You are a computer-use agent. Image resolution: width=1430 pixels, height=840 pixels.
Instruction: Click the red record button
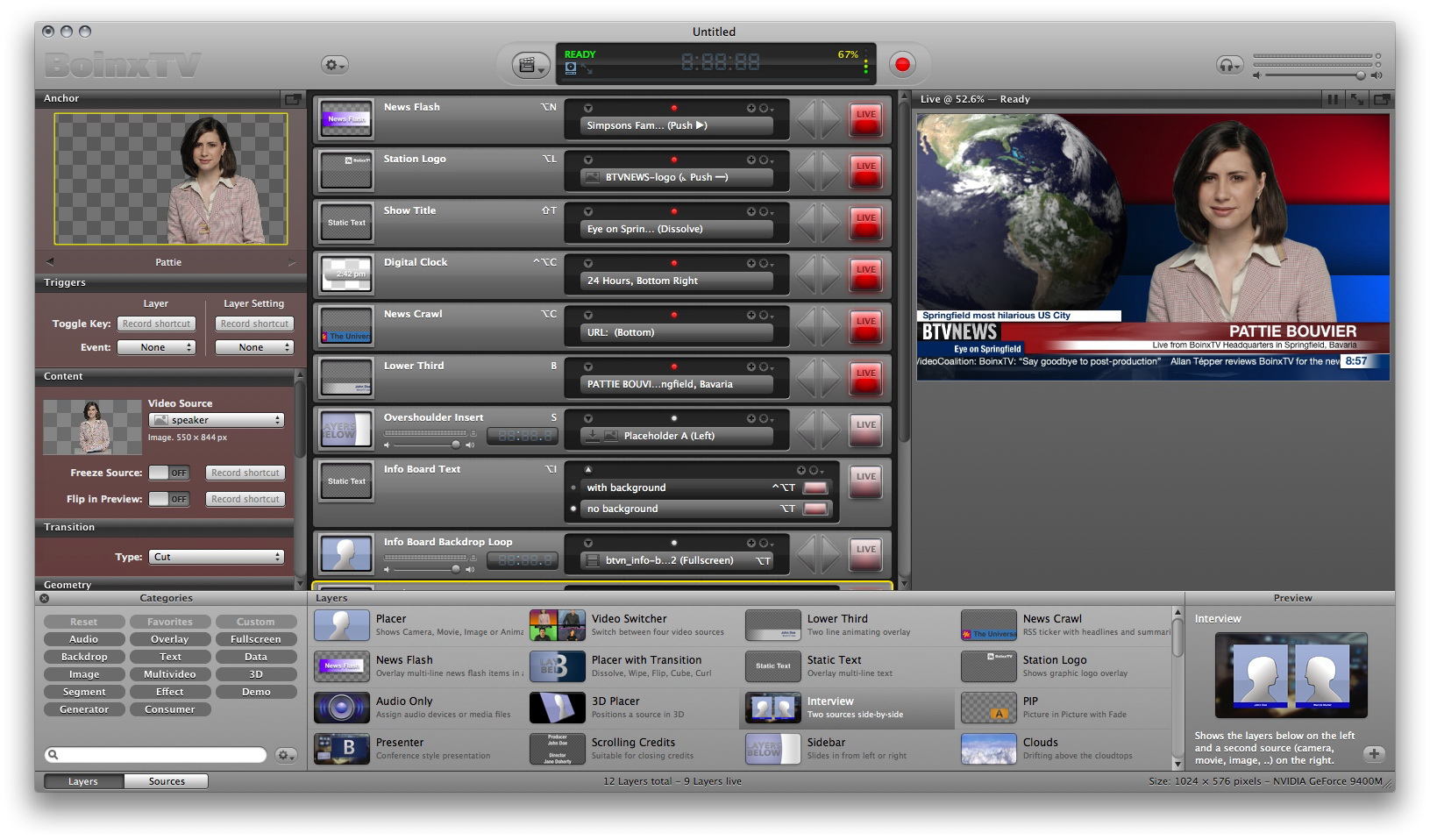point(902,64)
